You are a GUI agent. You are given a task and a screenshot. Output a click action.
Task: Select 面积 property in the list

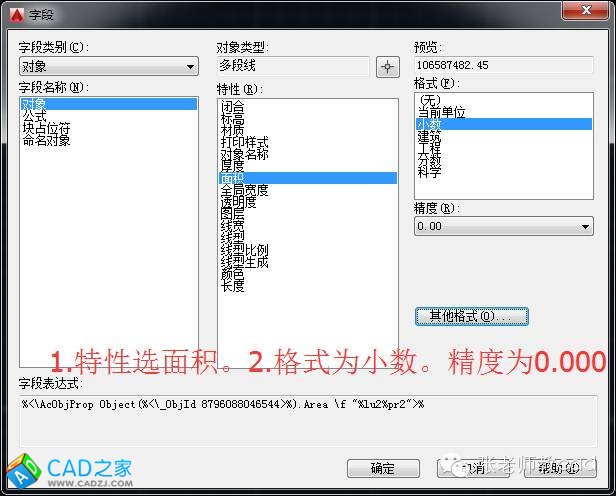(232, 177)
